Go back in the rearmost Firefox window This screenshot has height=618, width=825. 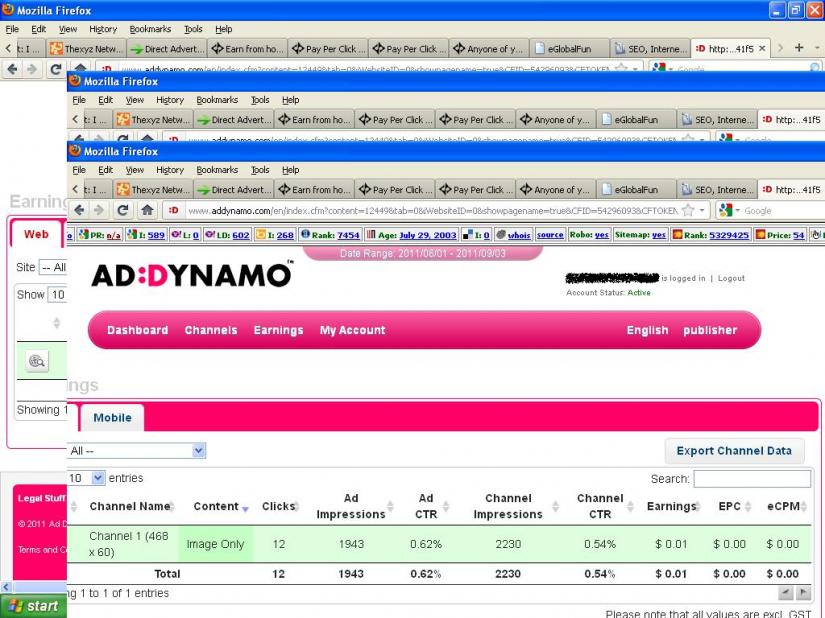pos(13,69)
